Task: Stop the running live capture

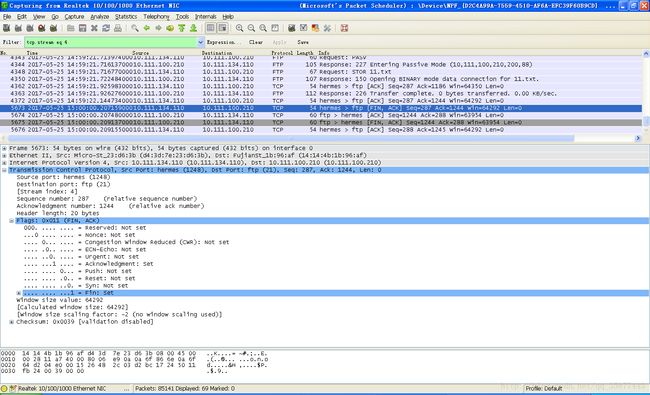Action: [x=41, y=28]
